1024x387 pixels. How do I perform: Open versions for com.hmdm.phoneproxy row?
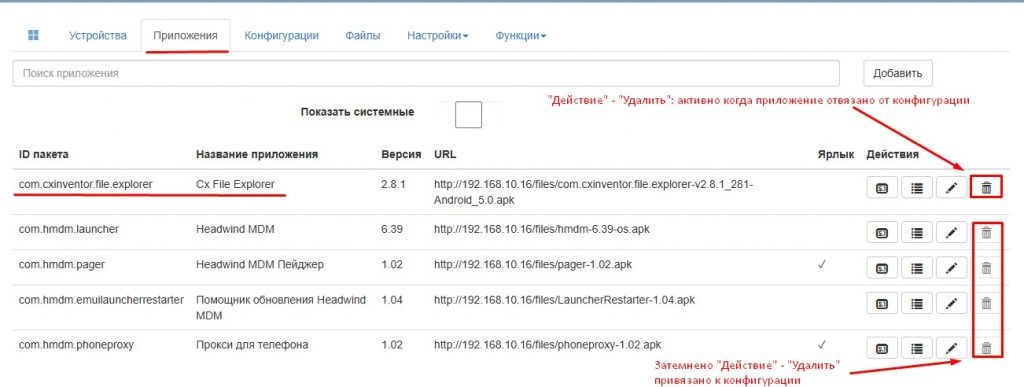point(882,348)
